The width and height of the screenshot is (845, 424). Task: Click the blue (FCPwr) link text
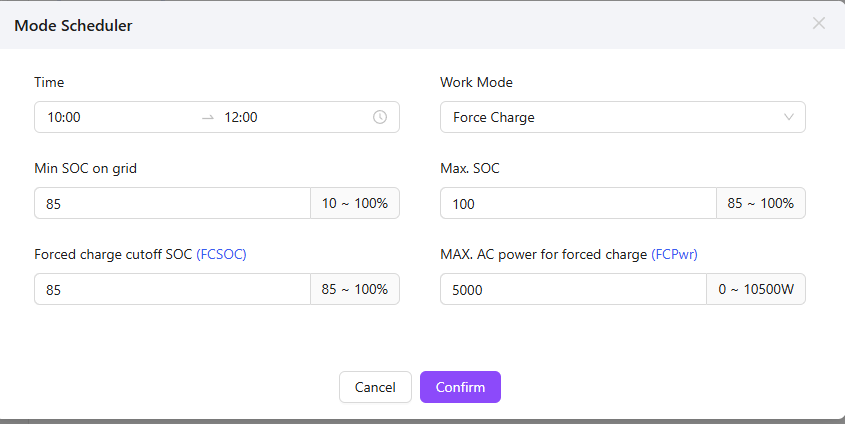tap(674, 255)
